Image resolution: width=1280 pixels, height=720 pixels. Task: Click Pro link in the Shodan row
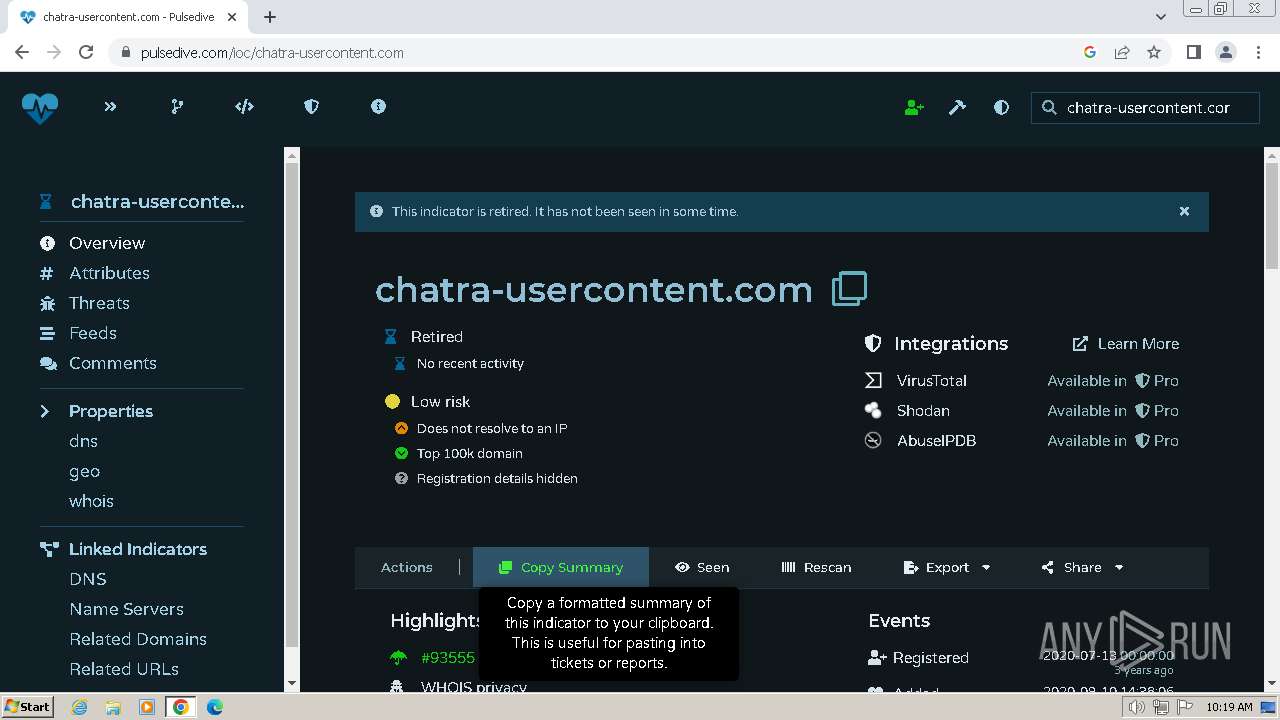(x=1157, y=410)
